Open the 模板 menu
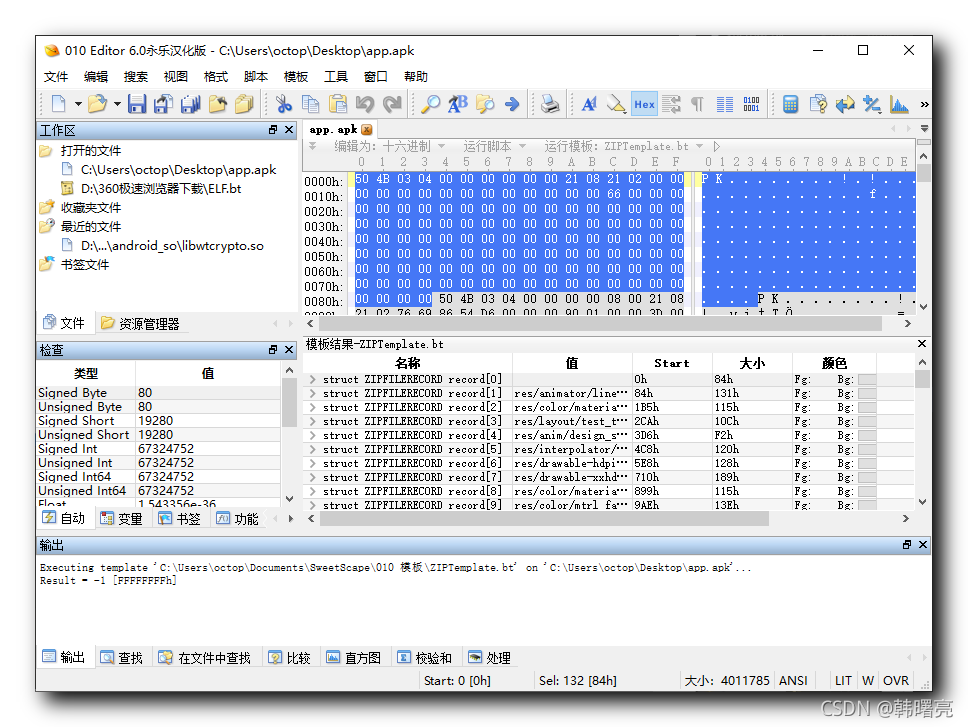 [296, 77]
